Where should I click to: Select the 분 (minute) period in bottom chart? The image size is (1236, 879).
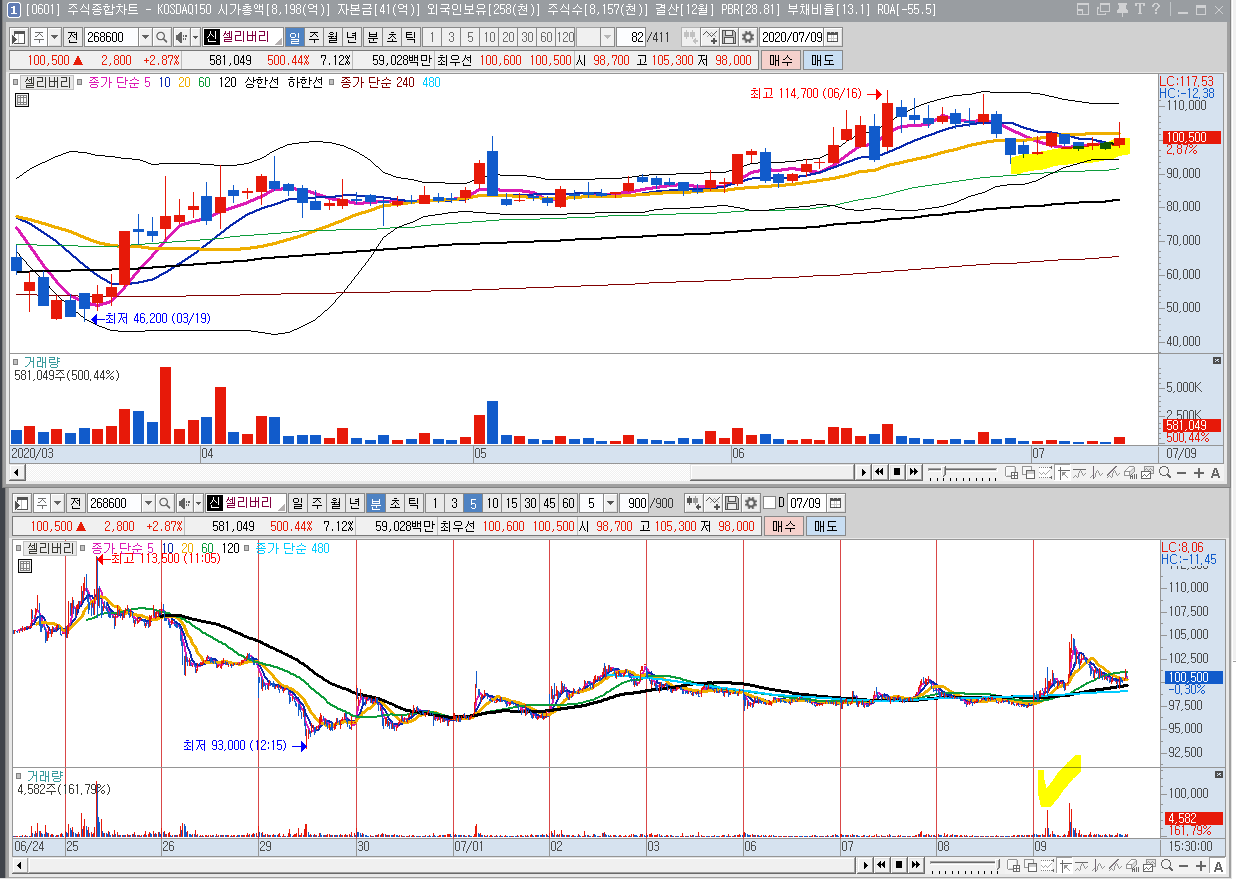375,502
